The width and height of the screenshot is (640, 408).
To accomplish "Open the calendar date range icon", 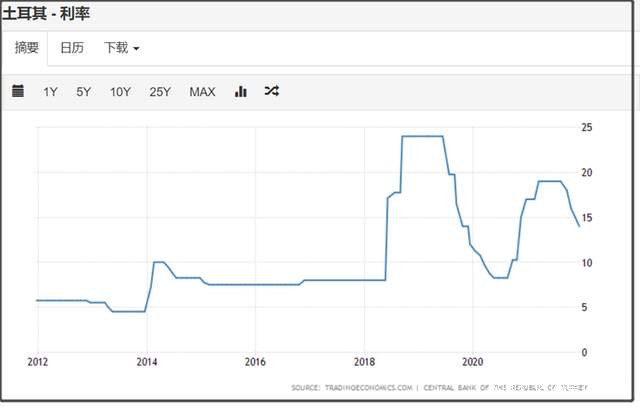I will click(18, 91).
